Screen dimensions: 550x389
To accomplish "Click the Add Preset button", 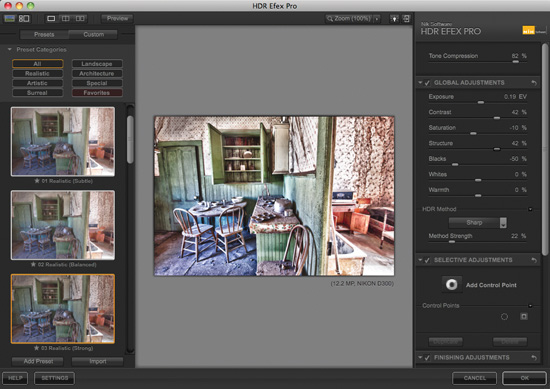I will tap(38, 361).
